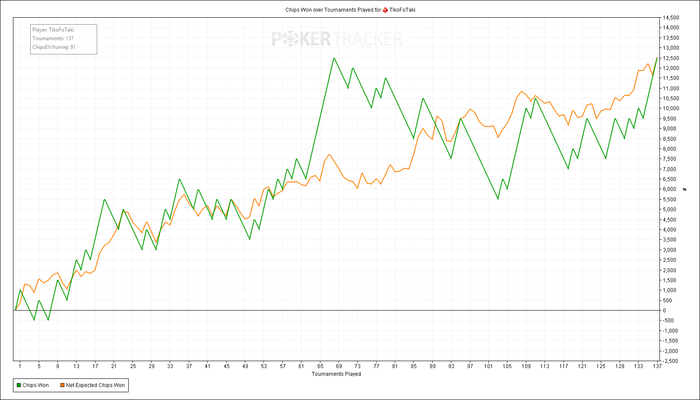
Task: Click the x-axis tick label '69'
Action: click(x=339, y=366)
